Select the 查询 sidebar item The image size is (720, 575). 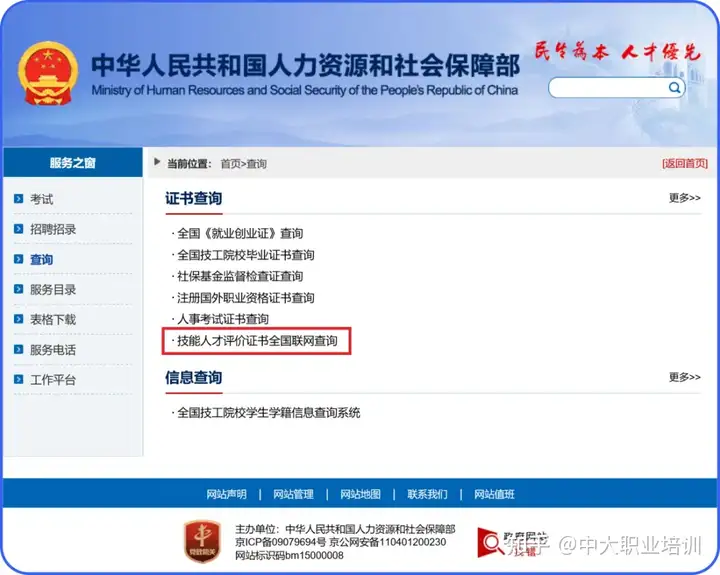click(41, 259)
